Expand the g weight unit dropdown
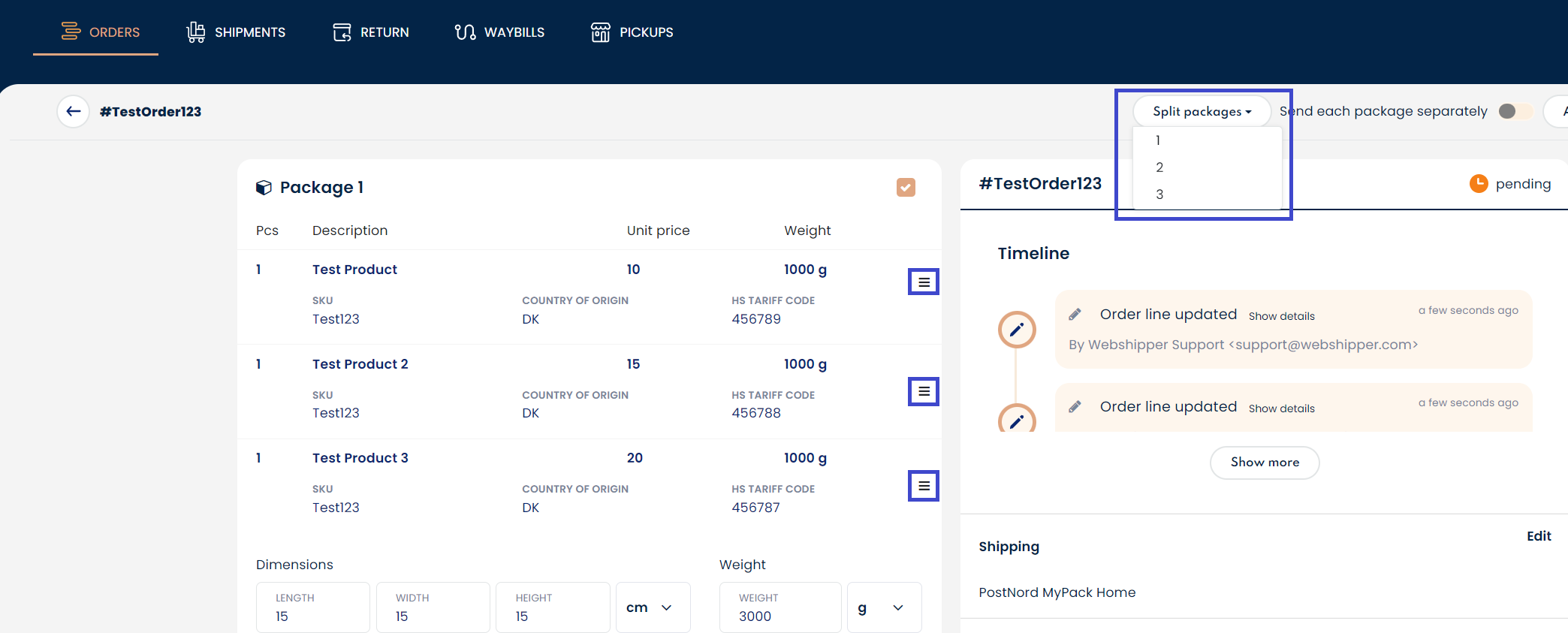This screenshot has width=1568, height=633. (883, 607)
